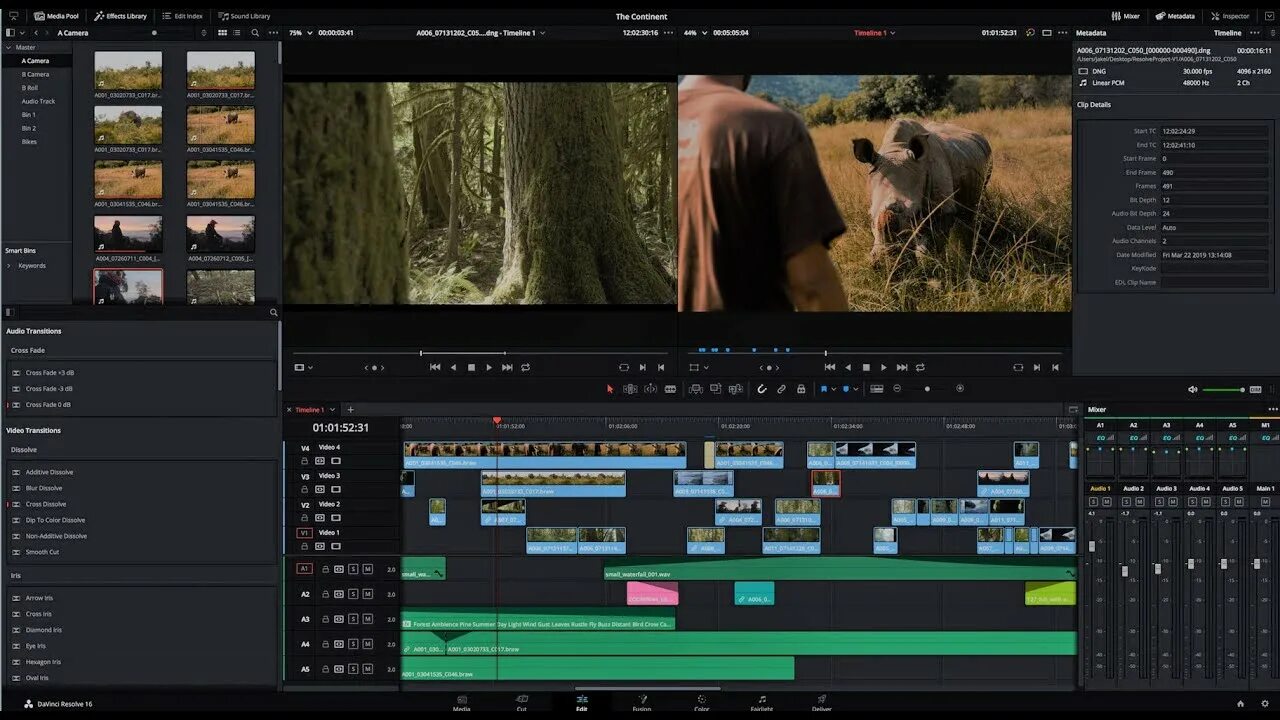The height and width of the screenshot is (720, 1280).
Task: Toggle loop playback in source viewer
Action: [x=525, y=367]
